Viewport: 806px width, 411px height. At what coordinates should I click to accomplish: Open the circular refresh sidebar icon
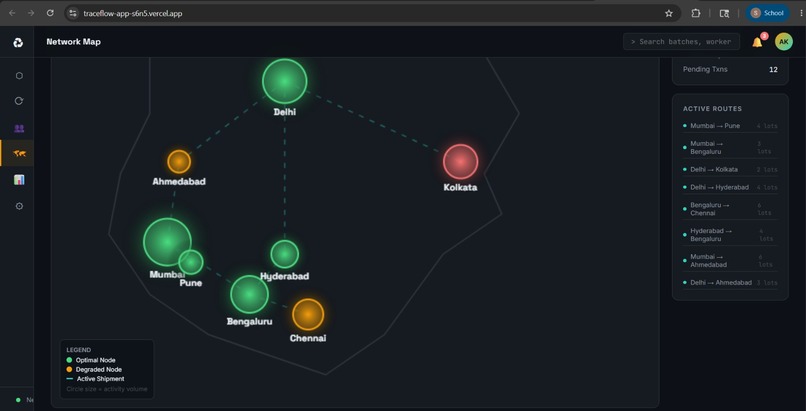[x=19, y=101]
